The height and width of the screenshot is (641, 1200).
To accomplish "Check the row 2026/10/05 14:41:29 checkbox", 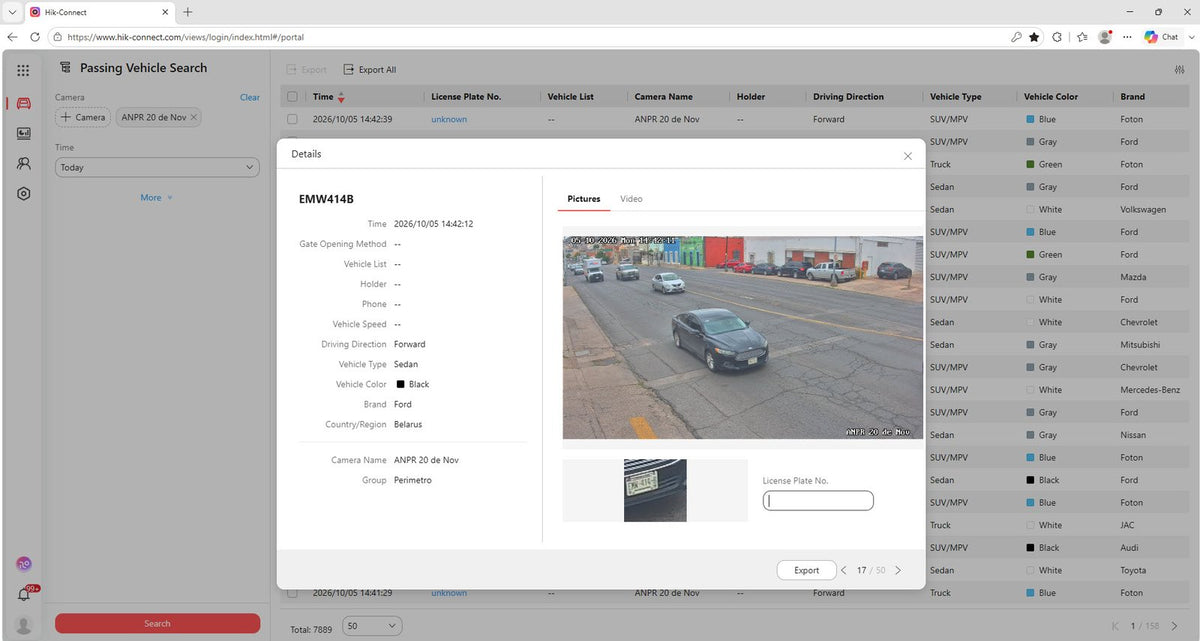I will (292, 593).
